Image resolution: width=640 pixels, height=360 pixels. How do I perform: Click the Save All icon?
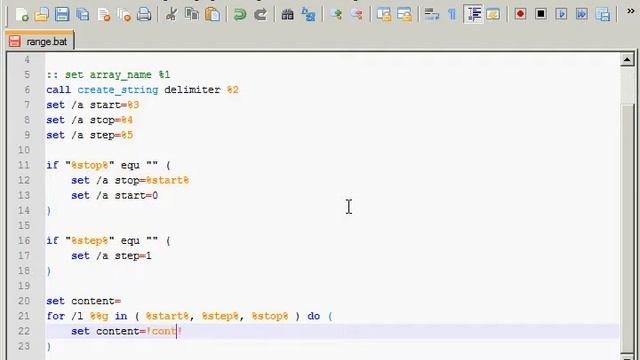[83, 15]
